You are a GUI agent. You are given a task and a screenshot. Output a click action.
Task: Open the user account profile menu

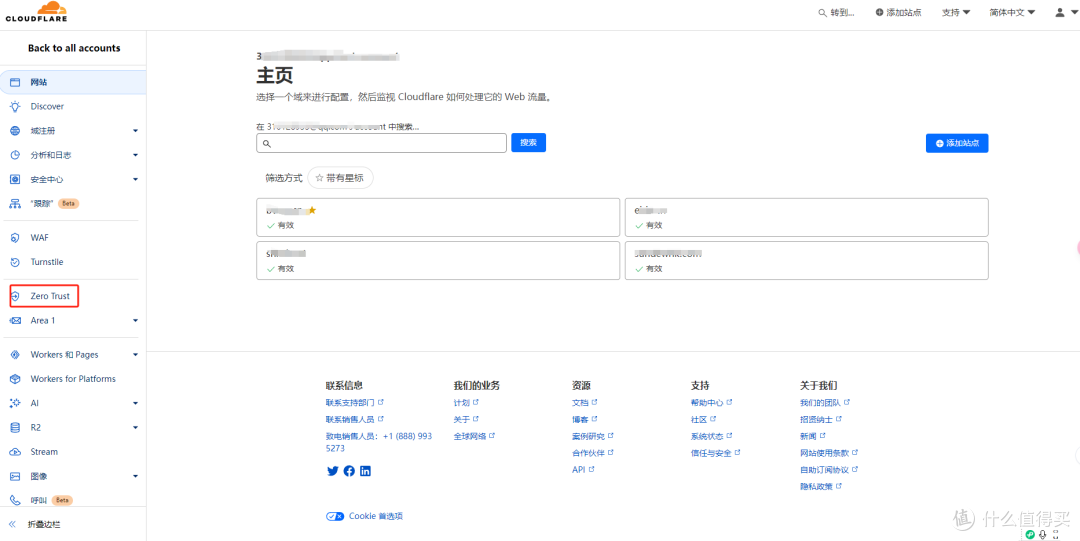(1064, 12)
